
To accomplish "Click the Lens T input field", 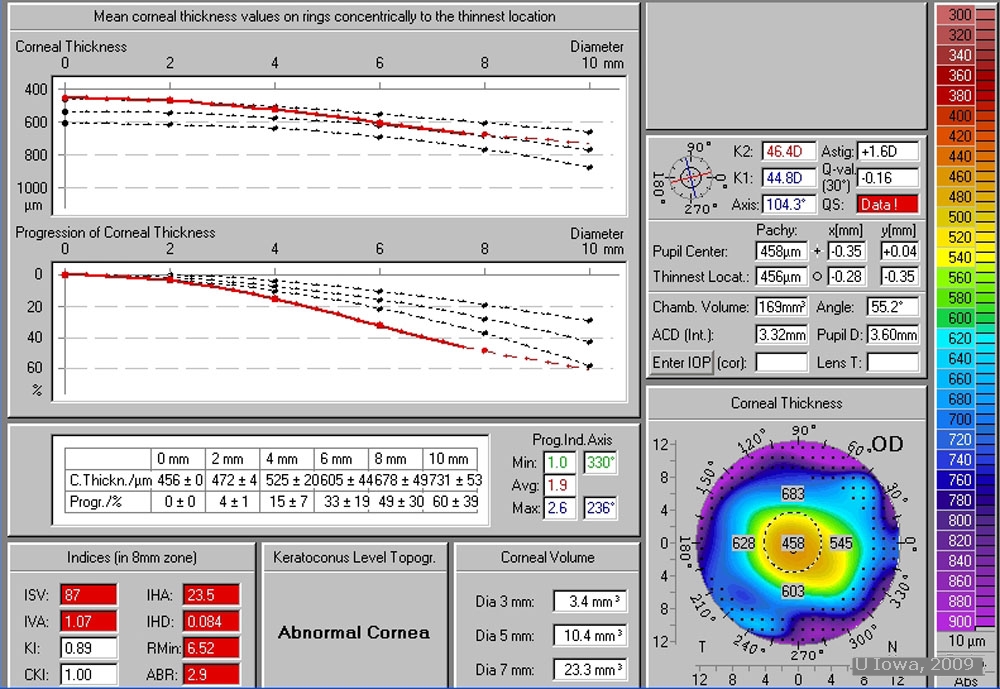I will click(x=892, y=362).
